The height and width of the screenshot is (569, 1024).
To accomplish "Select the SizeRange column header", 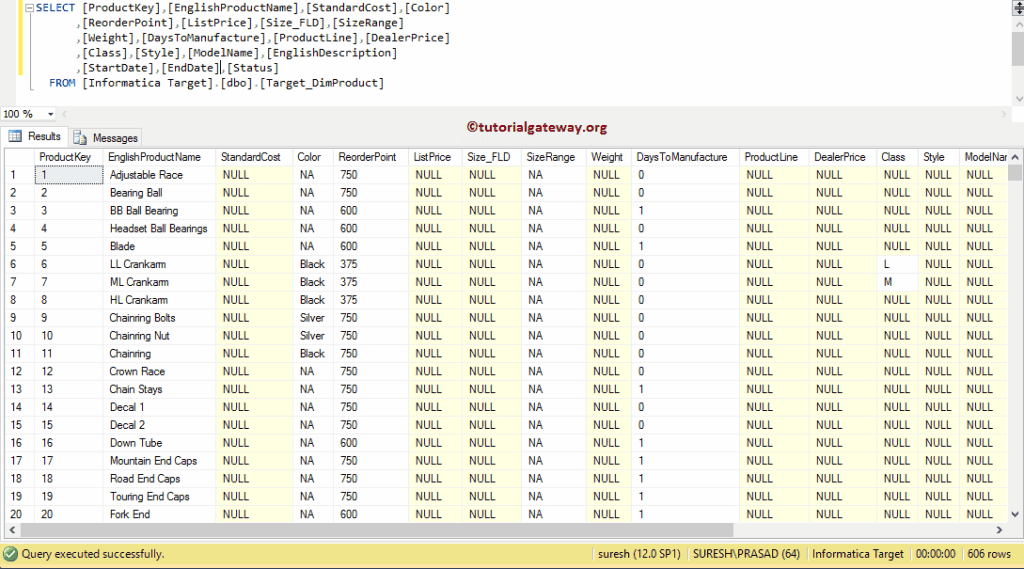I will point(551,157).
